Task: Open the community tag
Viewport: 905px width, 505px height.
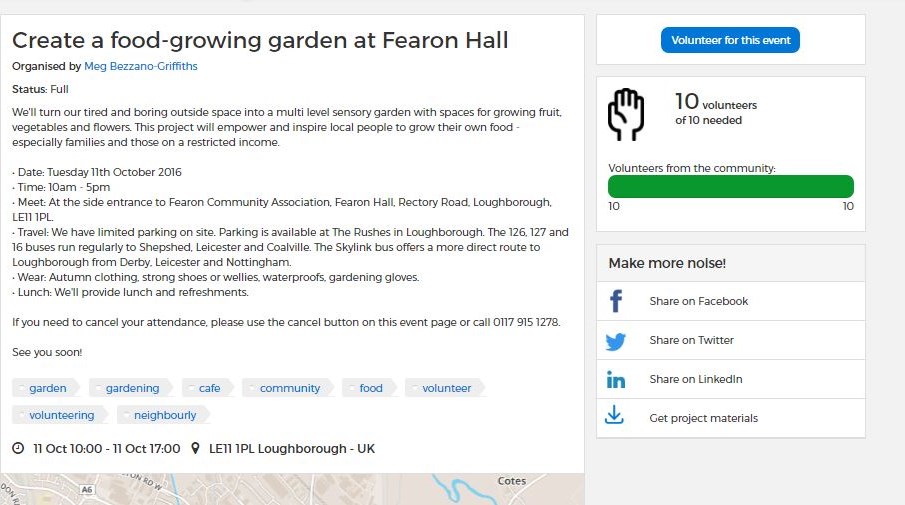Action: pyautogui.click(x=288, y=388)
